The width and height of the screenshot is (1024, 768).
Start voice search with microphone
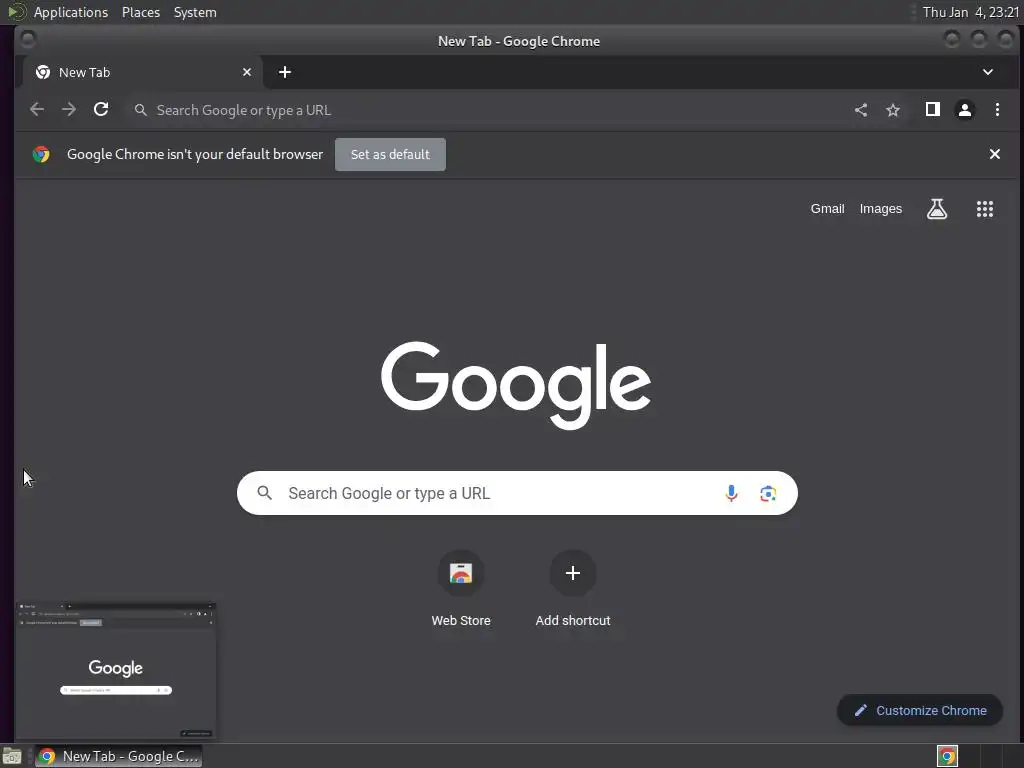point(731,493)
